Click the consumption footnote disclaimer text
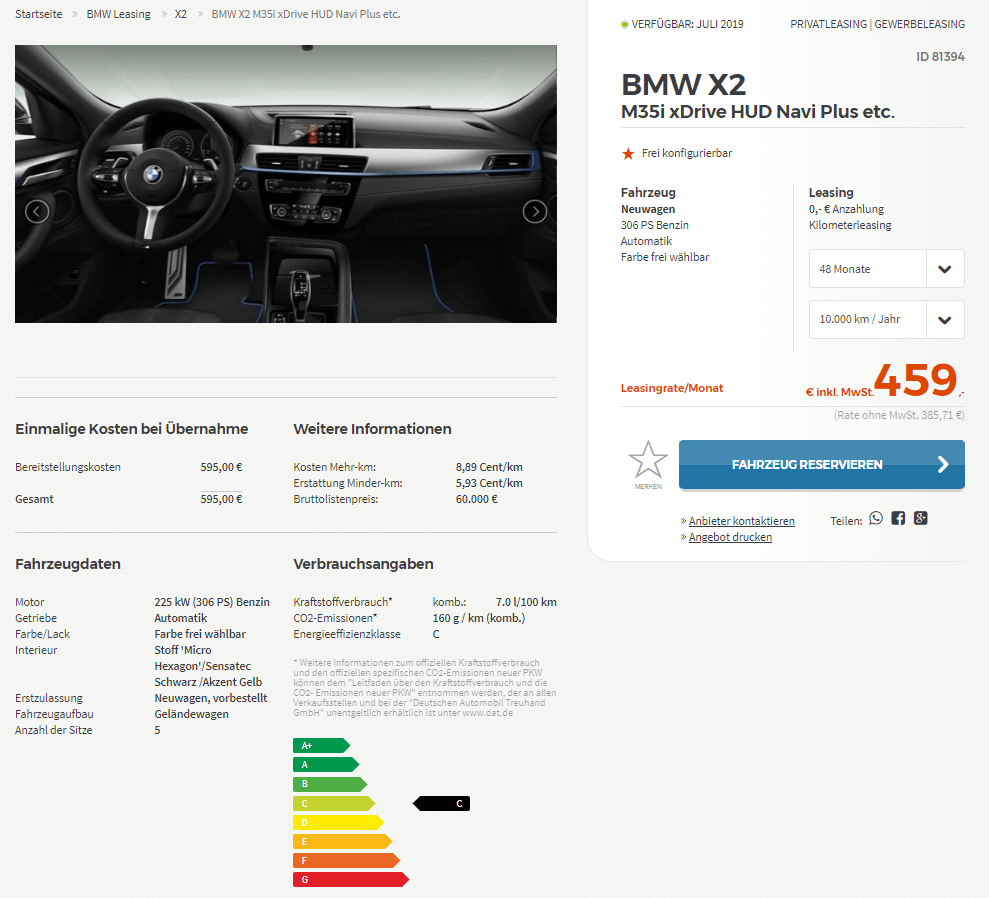989x898 pixels. click(x=424, y=687)
